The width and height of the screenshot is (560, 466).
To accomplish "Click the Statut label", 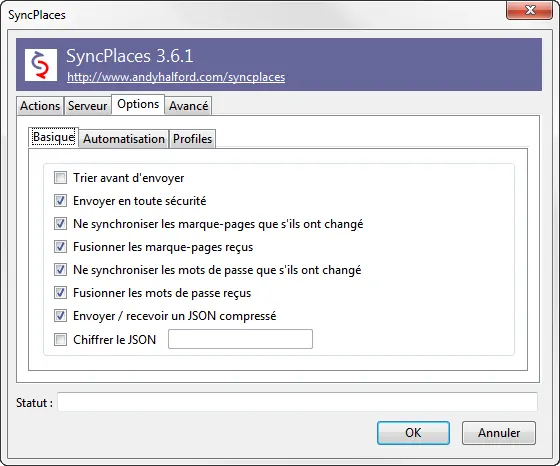I will click(x=34, y=403).
